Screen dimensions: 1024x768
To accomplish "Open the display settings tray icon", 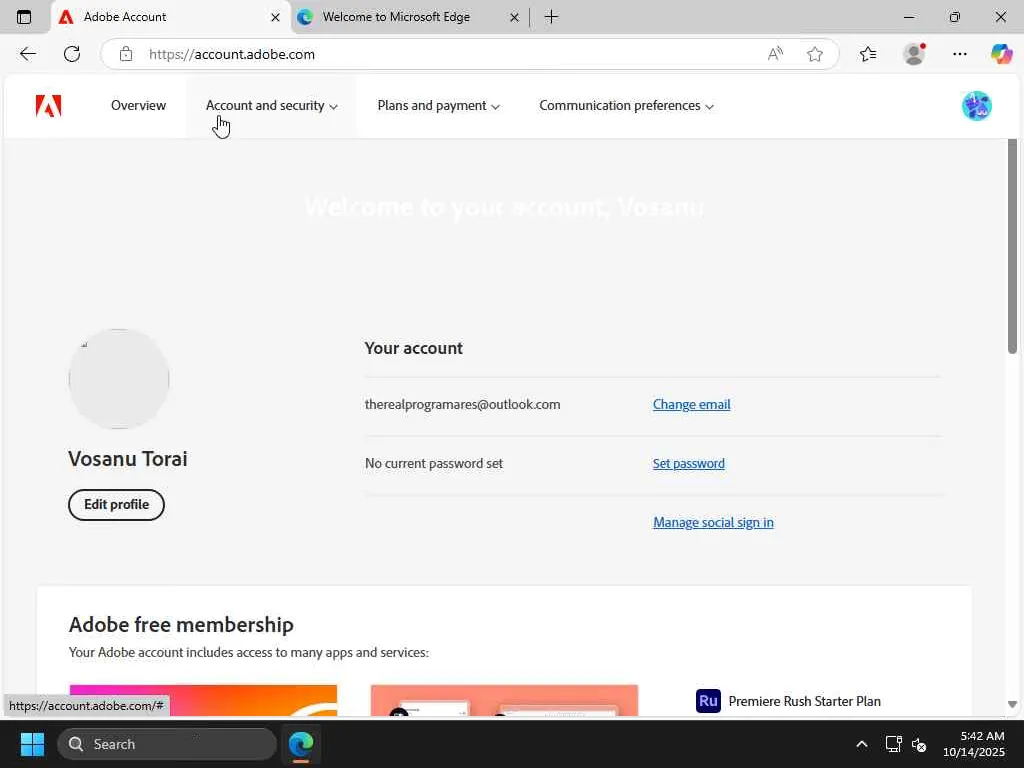I will coord(893,744).
